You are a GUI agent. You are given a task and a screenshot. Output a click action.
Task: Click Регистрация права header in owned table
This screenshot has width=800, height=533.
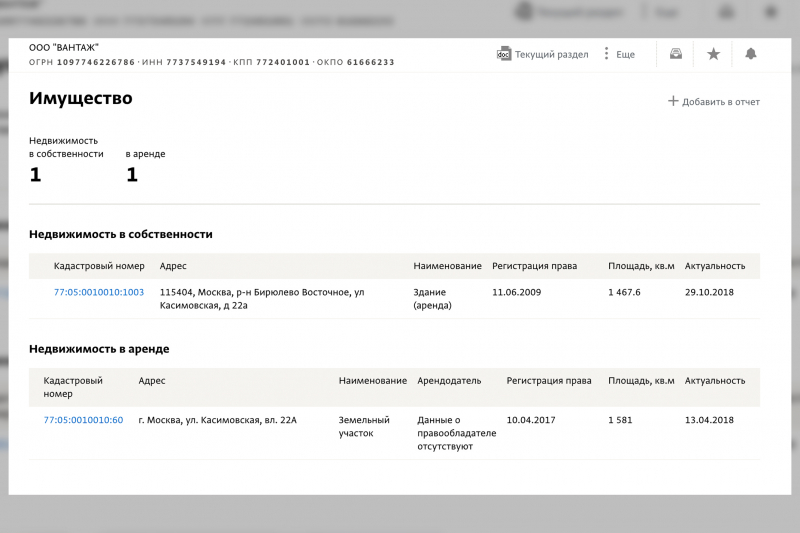coord(534,266)
